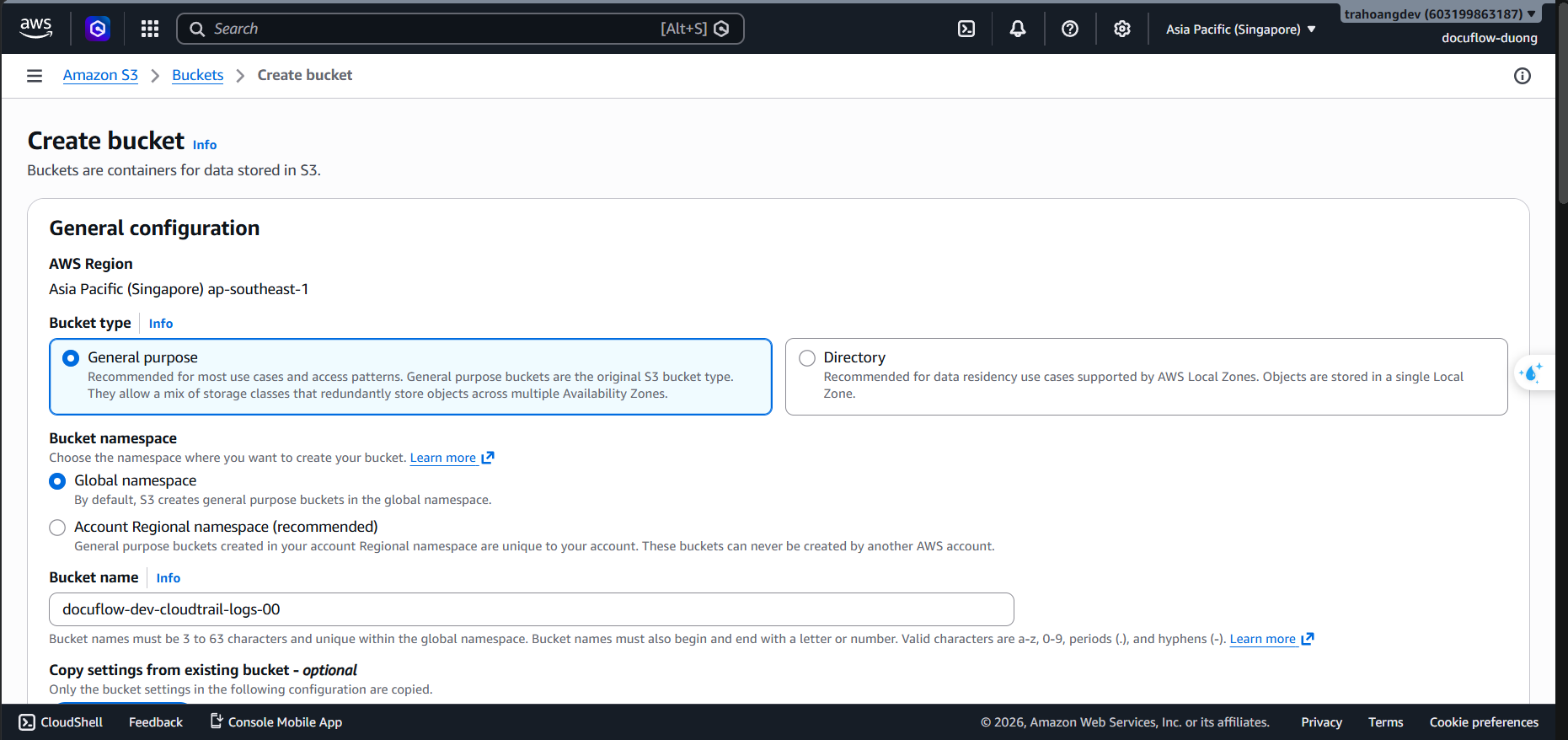This screenshot has width=1568, height=740.
Task: Open the Feedback link in footer
Action: [156, 722]
